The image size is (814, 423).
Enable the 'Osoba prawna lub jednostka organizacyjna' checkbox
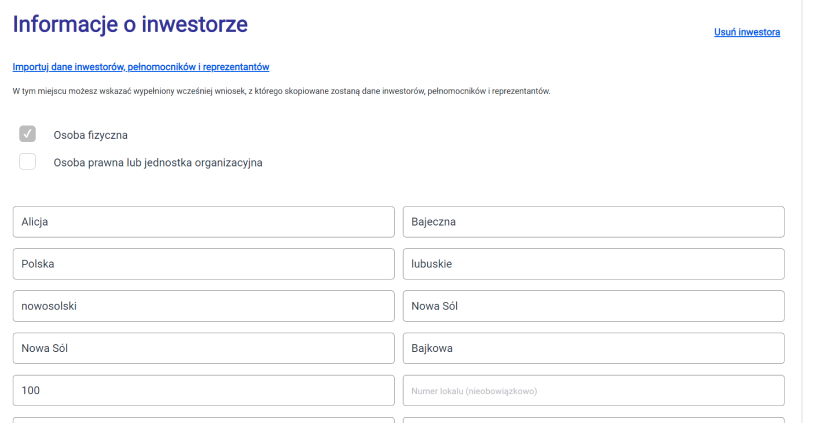(28, 162)
